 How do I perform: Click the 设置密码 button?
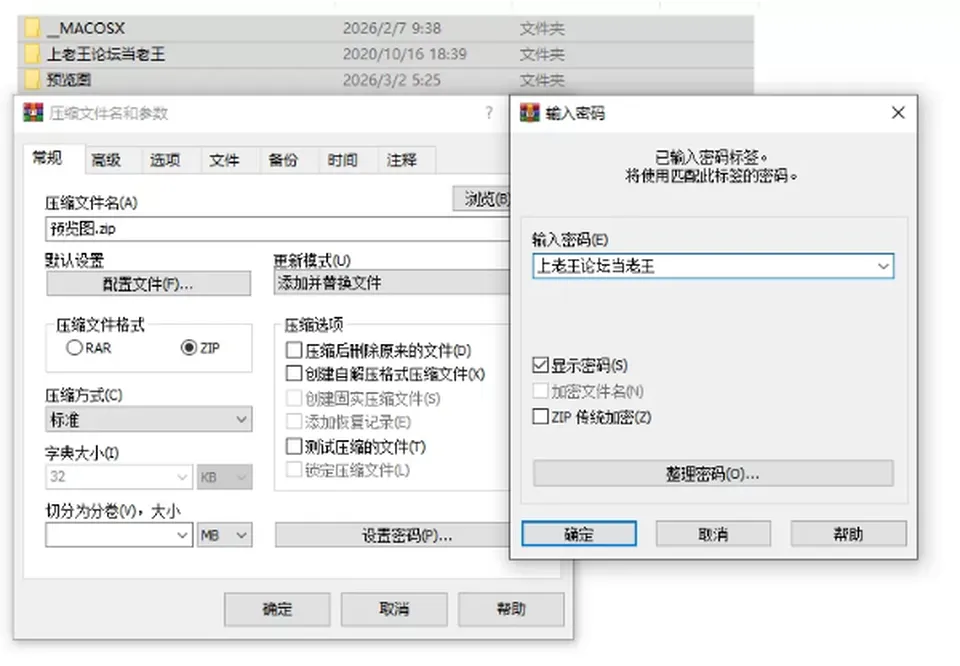[x=394, y=536]
